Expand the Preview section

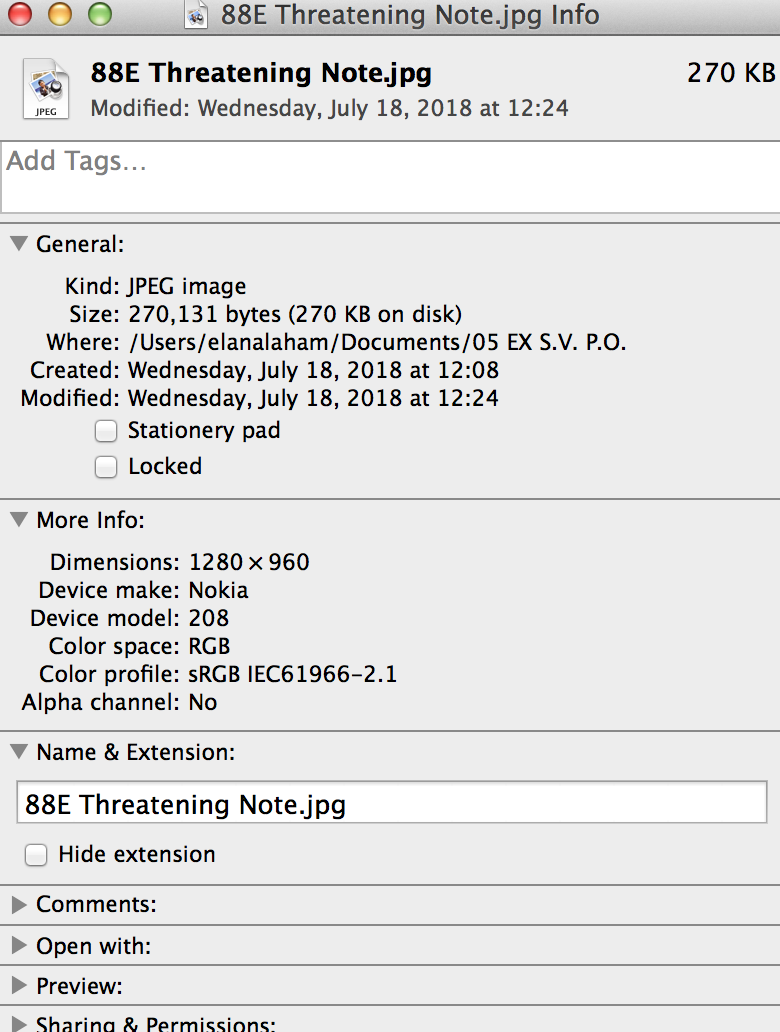pos(19,985)
